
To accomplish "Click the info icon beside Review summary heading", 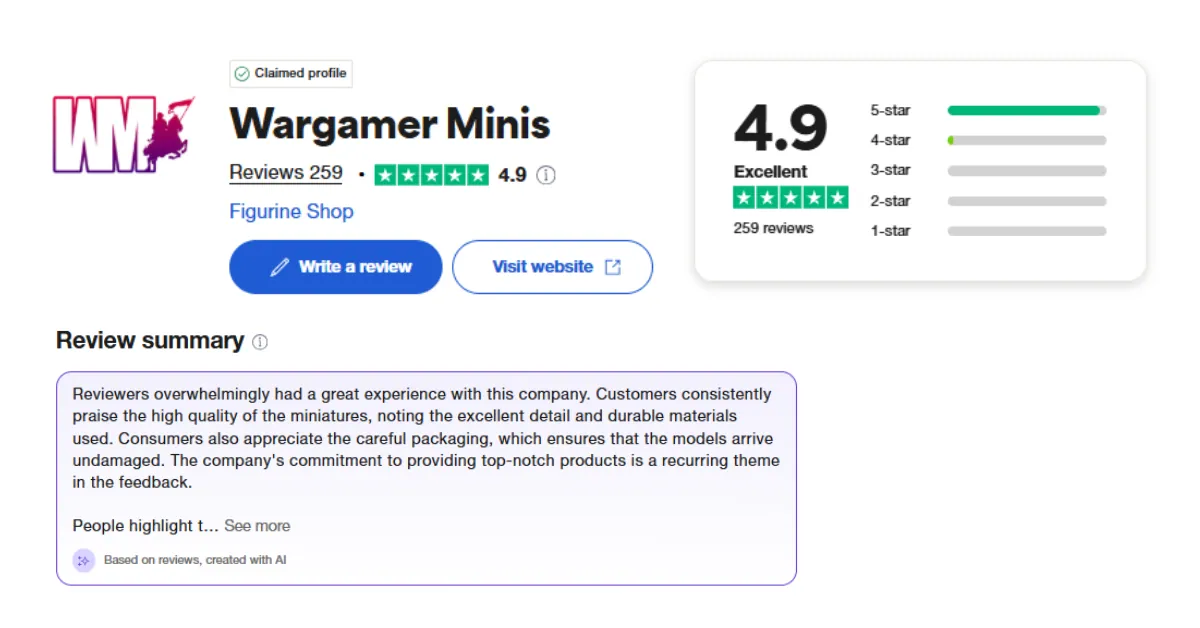I will point(259,342).
